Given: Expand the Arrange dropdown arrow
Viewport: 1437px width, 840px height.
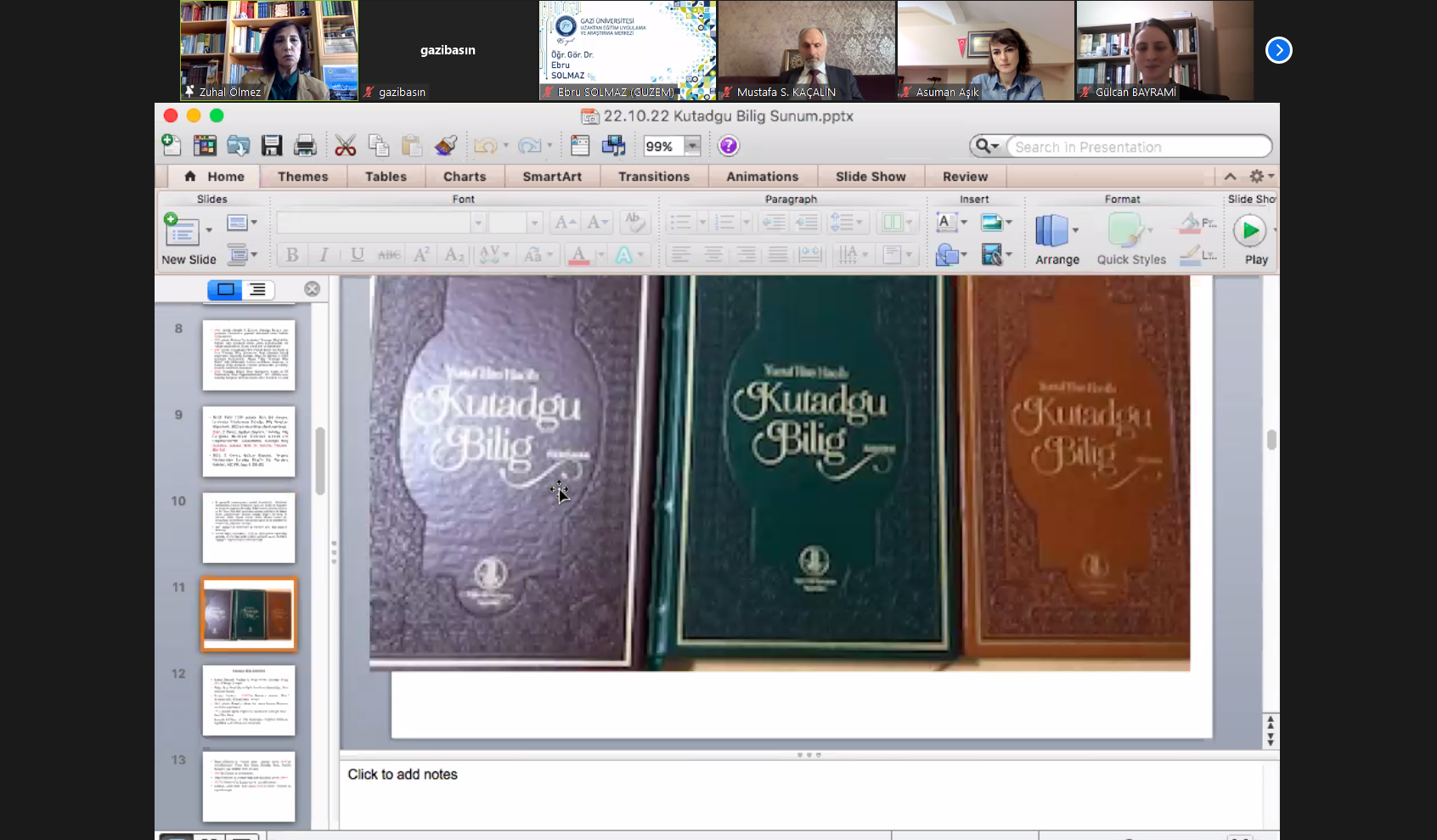Looking at the screenshot, I should coord(1075,230).
